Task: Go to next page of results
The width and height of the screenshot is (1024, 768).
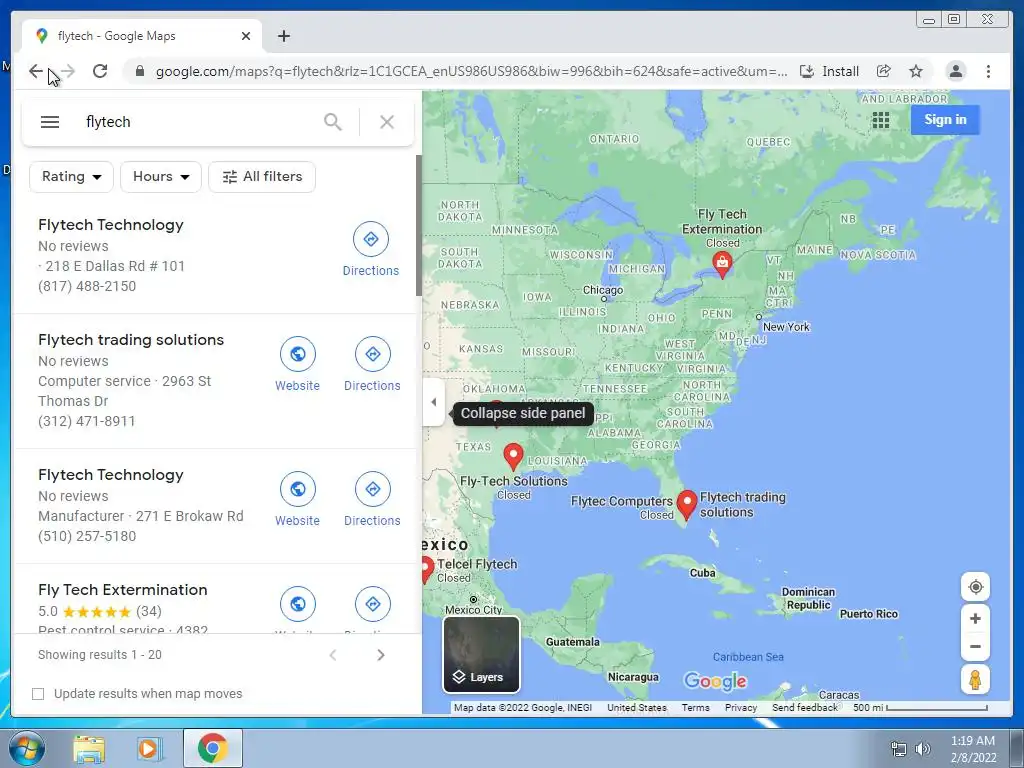Action: click(381, 655)
